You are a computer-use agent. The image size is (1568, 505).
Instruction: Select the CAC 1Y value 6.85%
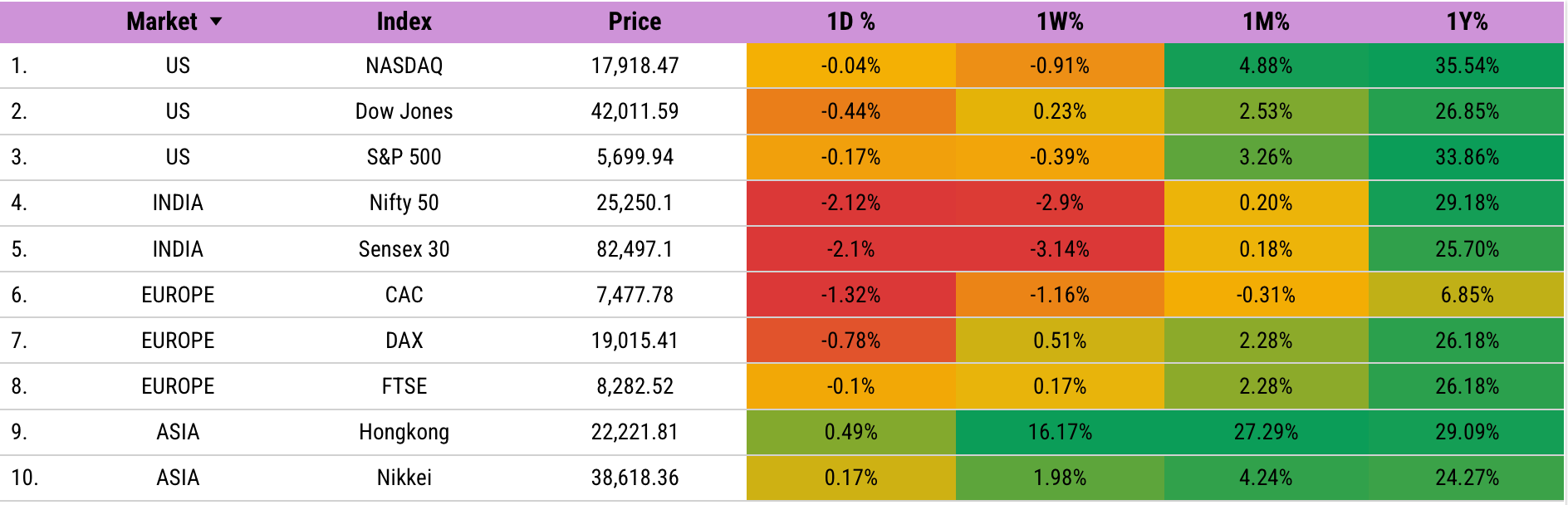[1467, 295]
